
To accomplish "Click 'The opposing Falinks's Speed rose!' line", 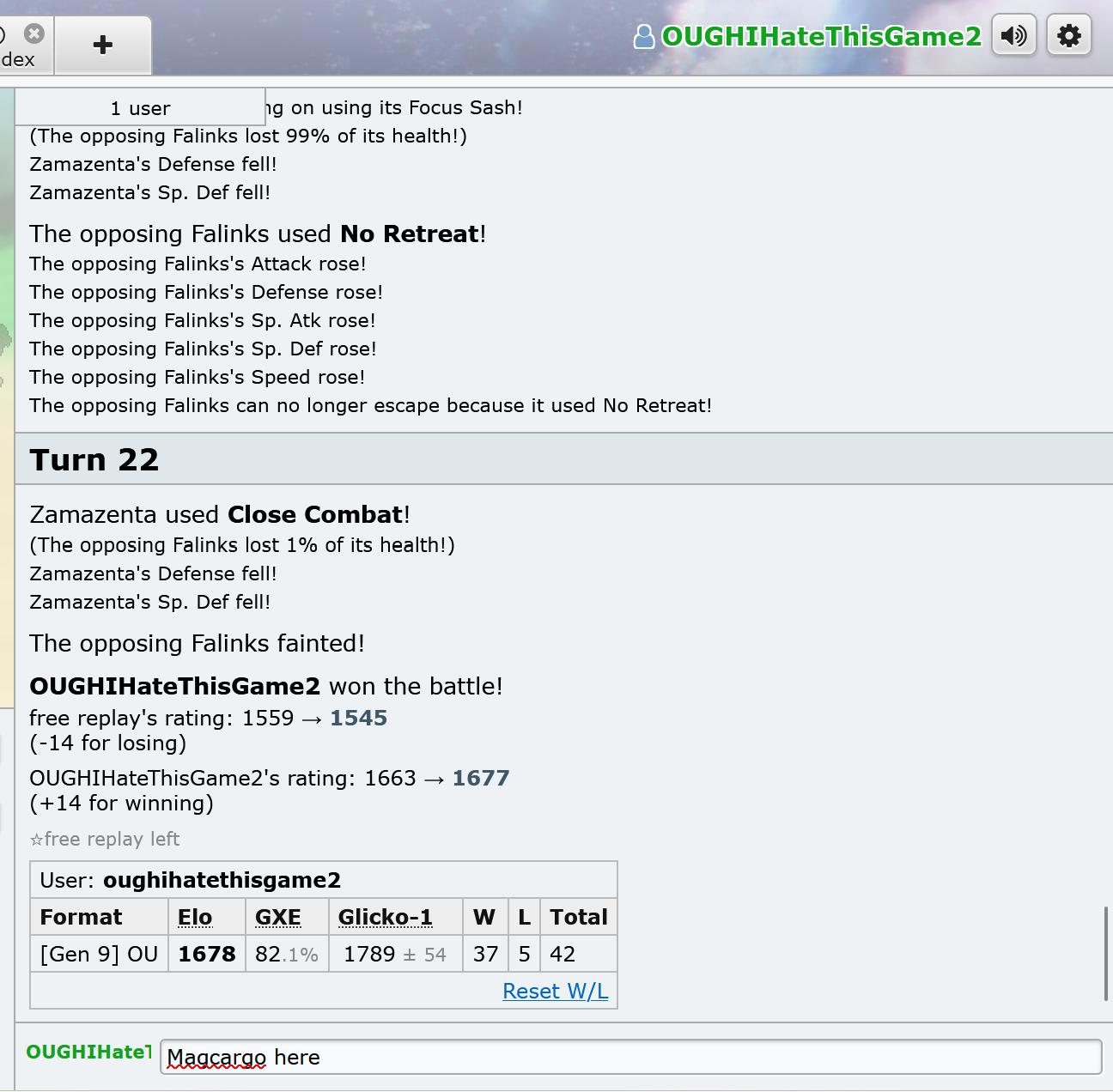I will (x=198, y=377).
